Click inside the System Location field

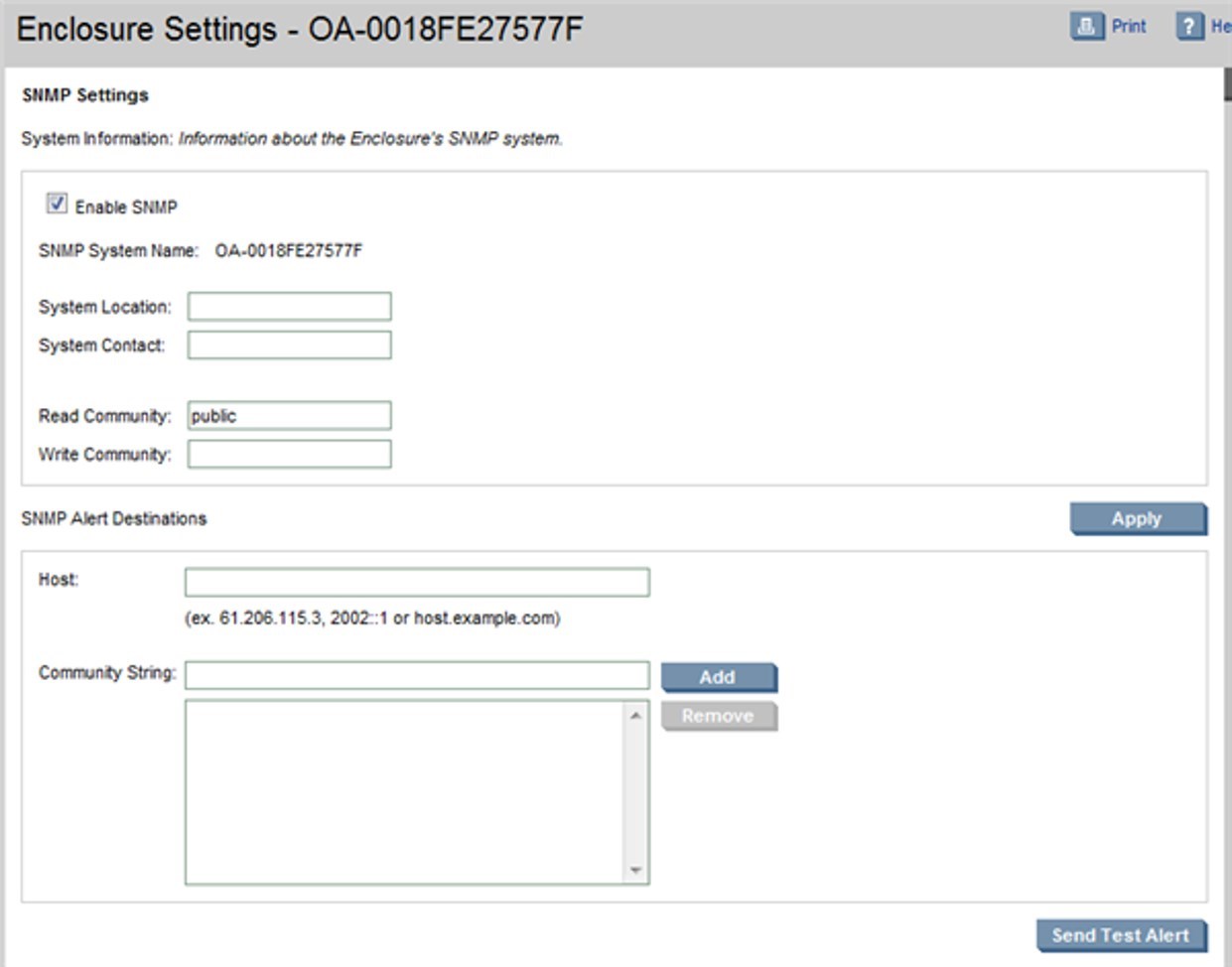(x=288, y=308)
